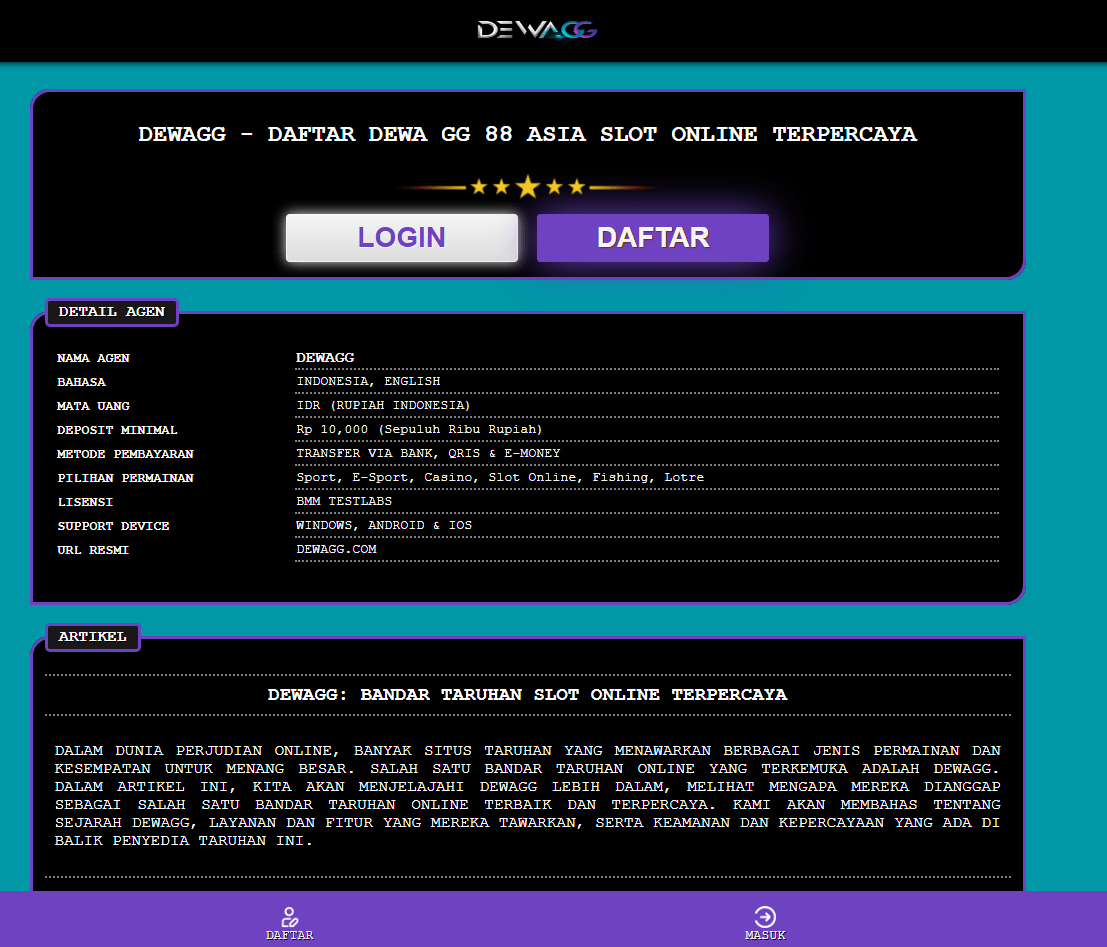Screen dimensions: 1107x947
Task: Select the DAFTAR text label in bottom bar
Action: point(290,936)
